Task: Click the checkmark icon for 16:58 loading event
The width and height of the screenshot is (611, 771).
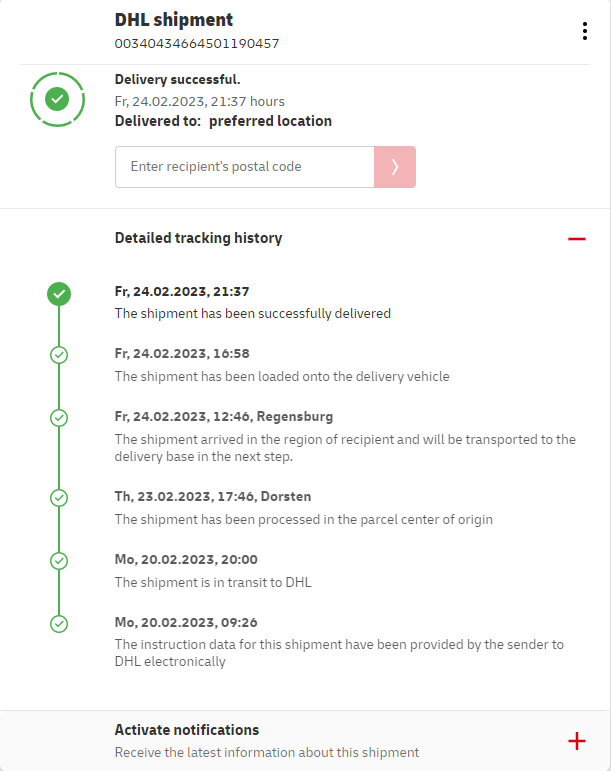Action: click(x=59, y=355)
